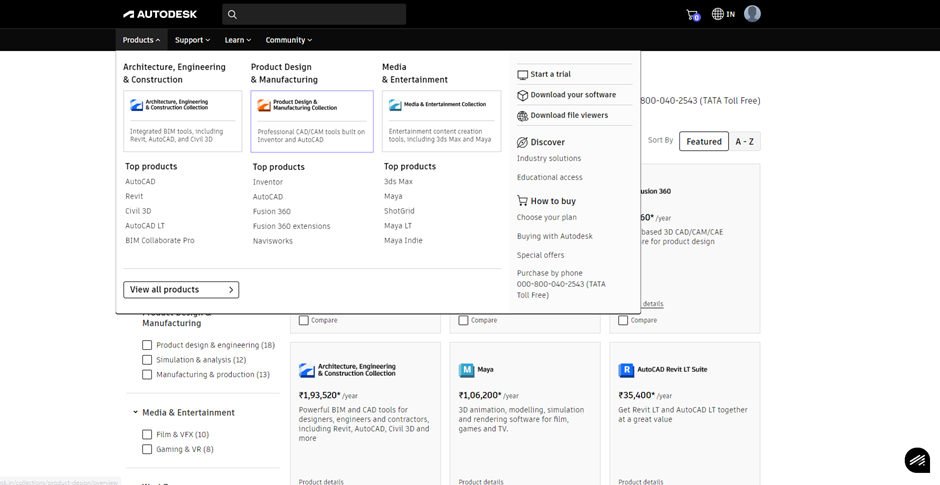The image size is (940, 485).
Task: Click Download file viewers link
Action: point(569,115)
